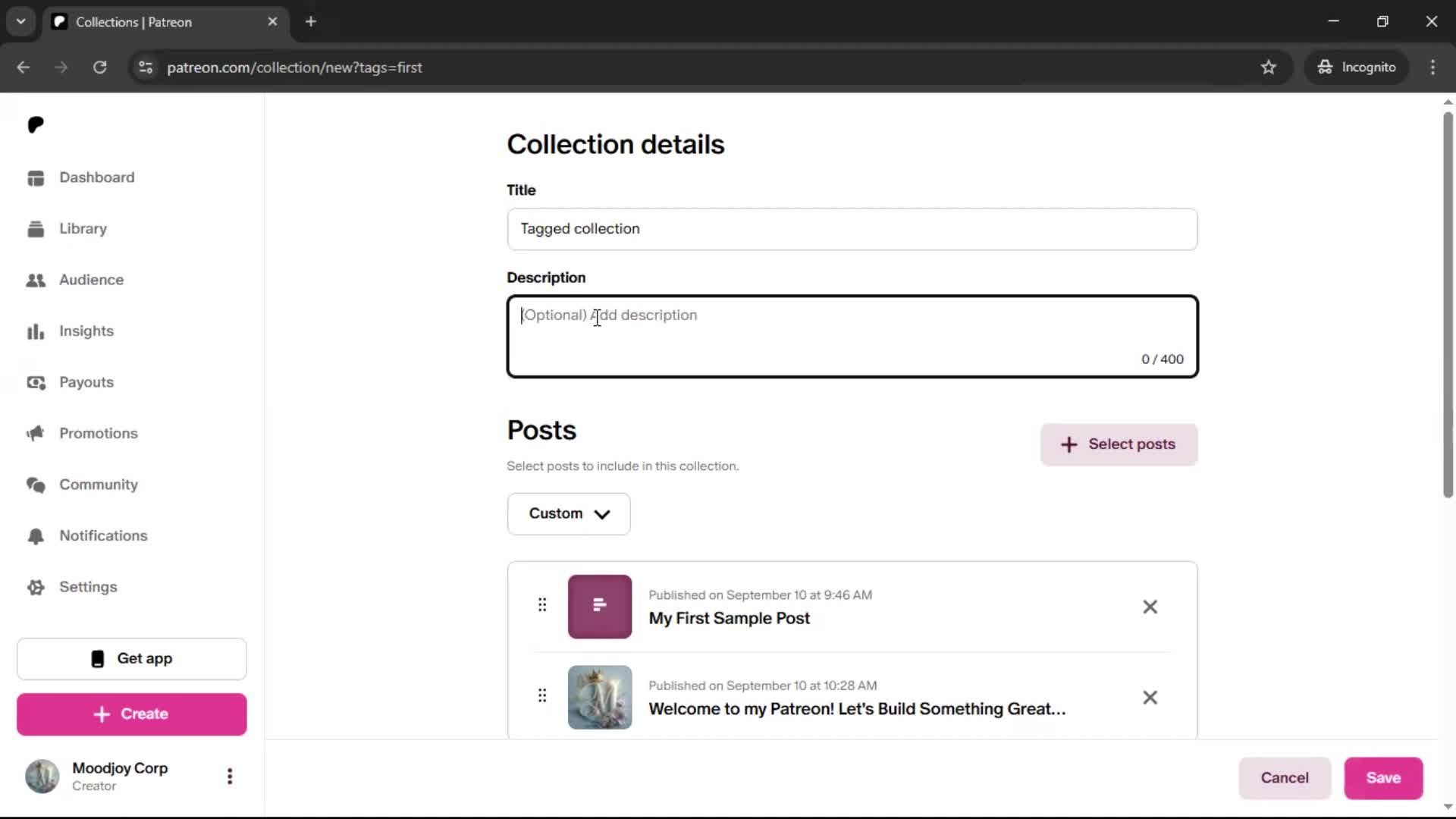Close the Collections | Patreon tab
This screenshot has height=819, width=1456.
coord(272,22)
